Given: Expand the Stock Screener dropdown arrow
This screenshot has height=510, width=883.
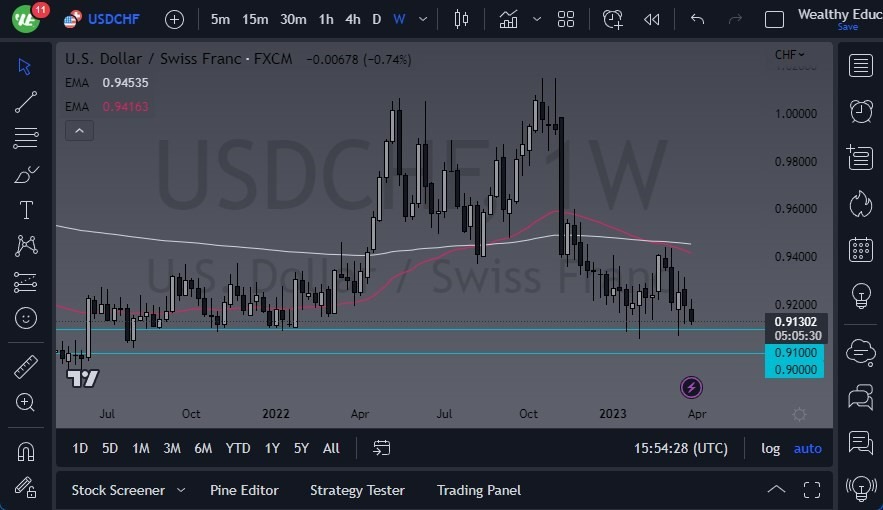Looking at the screenshot, I should pyautogui.click(x=181, y=490).
